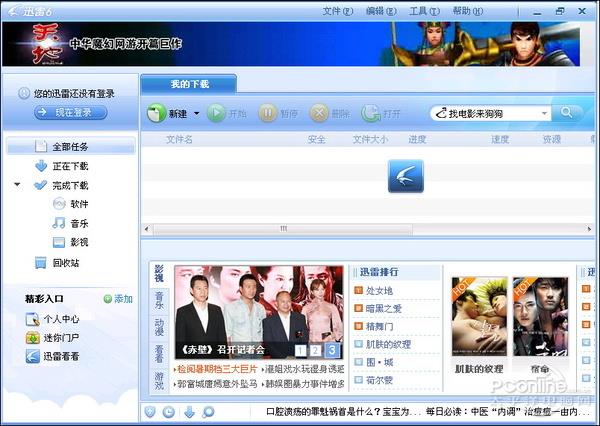Open 迷你门户 entry
600x426 pixels.
(x=61, y=338)
